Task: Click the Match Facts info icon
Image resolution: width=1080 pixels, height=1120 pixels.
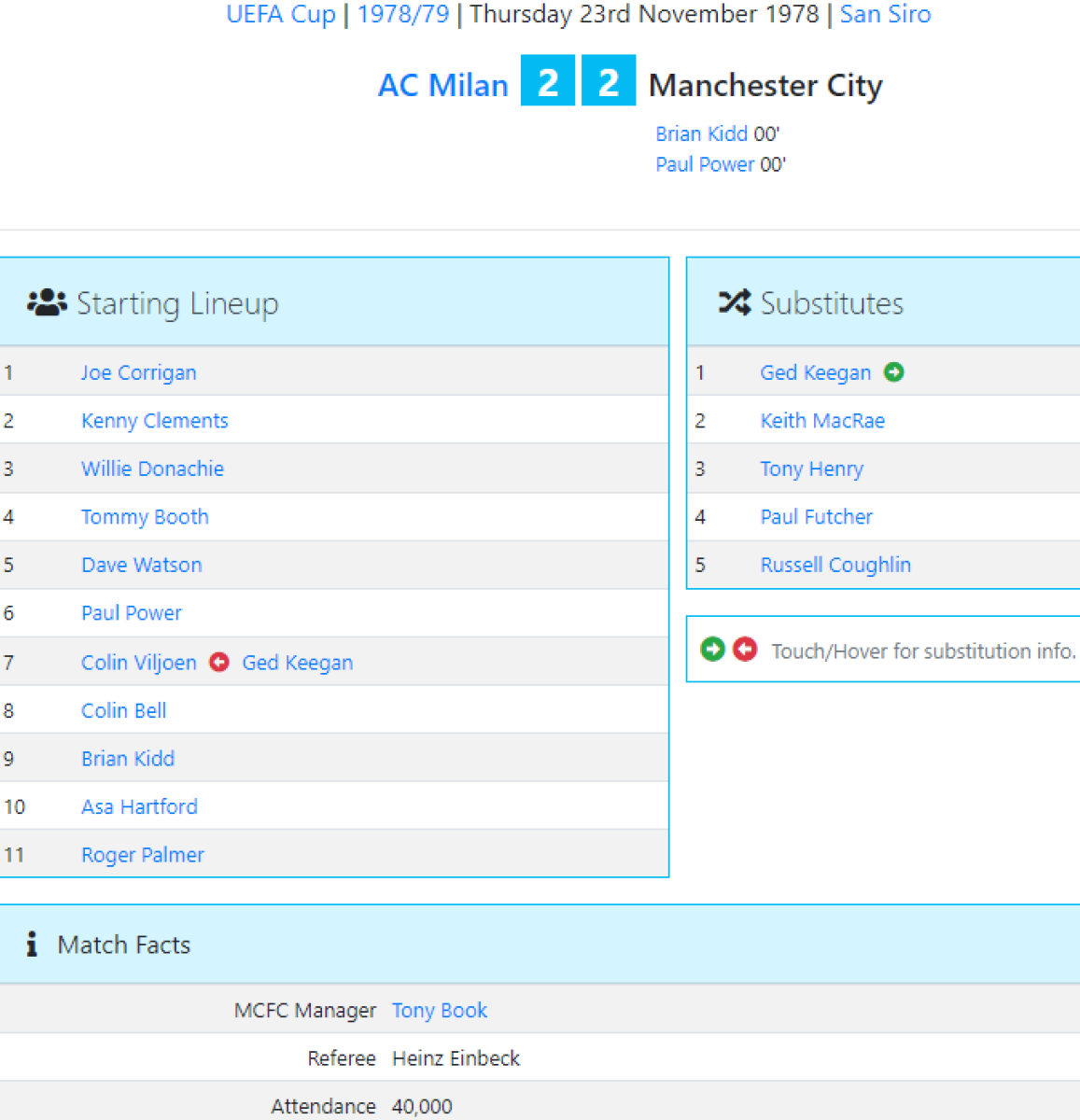Action: [32, 944]
